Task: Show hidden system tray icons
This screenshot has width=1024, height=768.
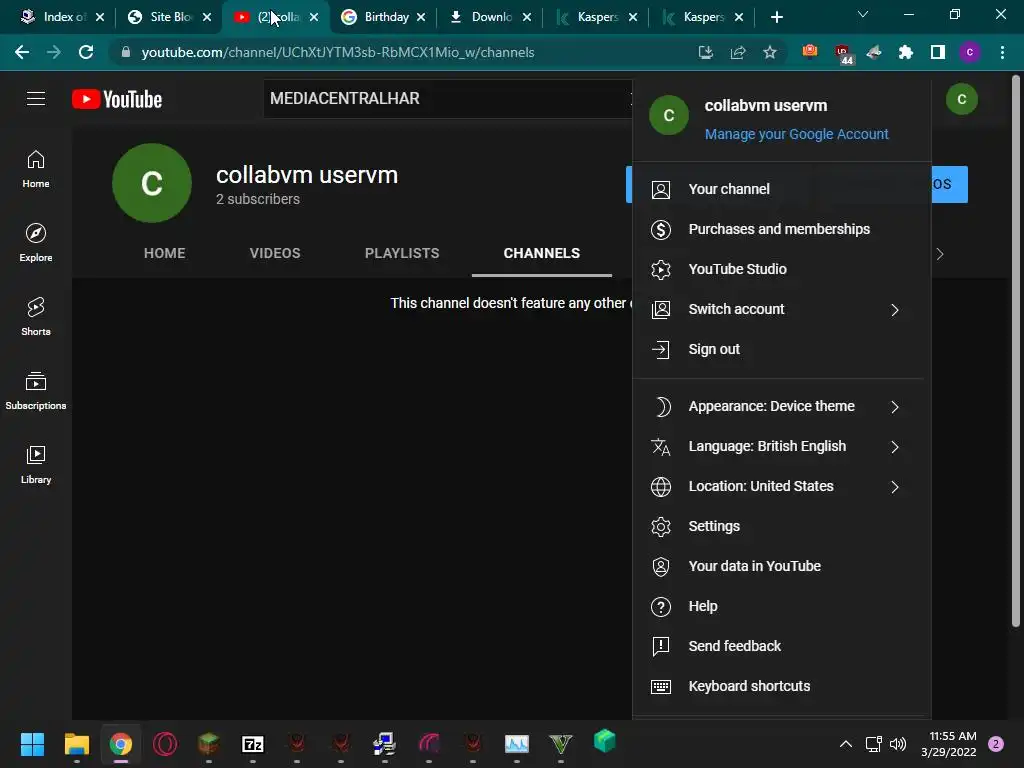Action: point(846,744)
